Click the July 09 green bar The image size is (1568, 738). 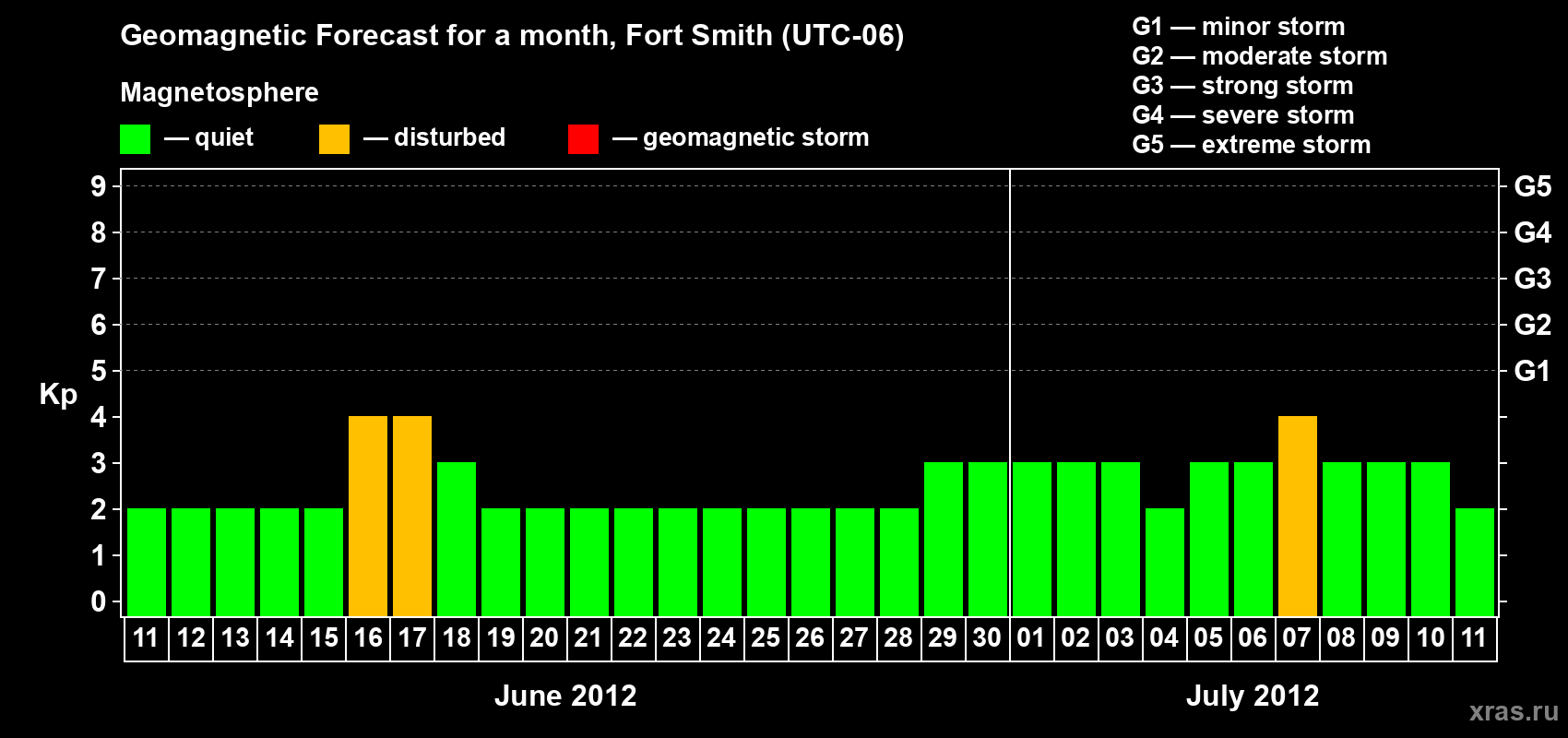click(x=1386, y=539)
